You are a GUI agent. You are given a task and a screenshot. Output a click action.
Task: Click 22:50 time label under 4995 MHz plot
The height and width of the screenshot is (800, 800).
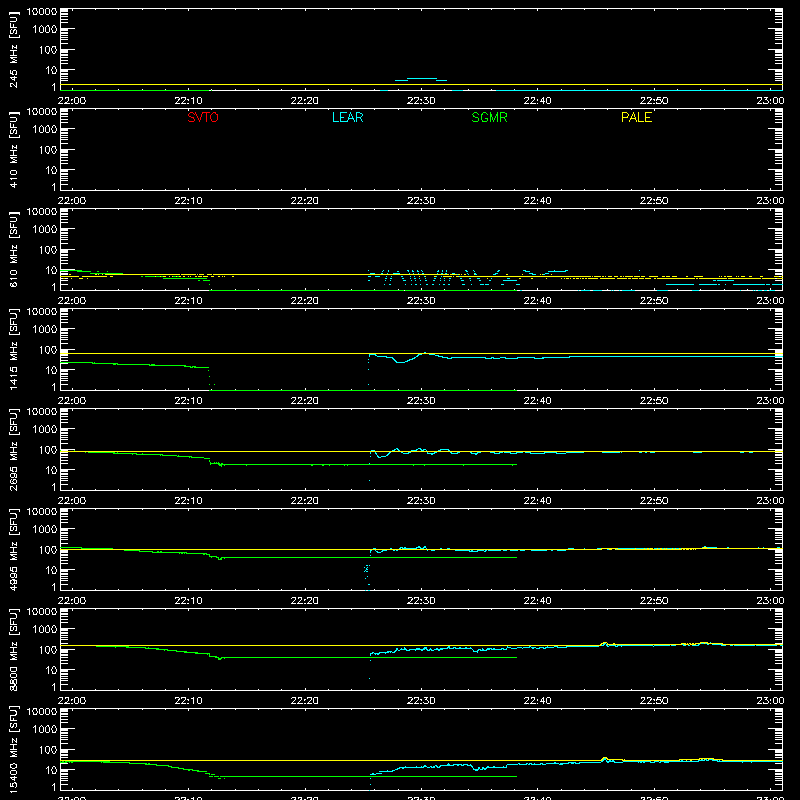pyautogui.click(x=654, y=601)
